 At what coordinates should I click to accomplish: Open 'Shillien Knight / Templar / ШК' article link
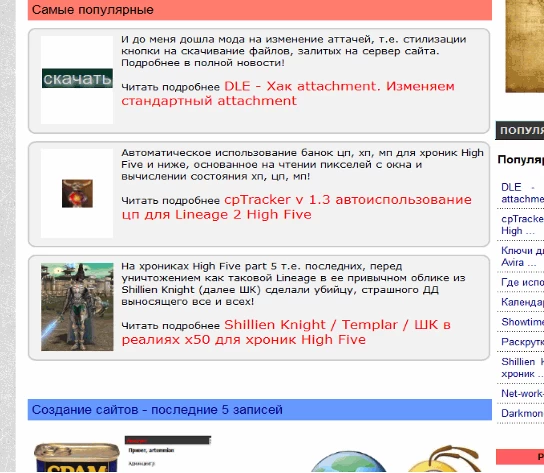286,332
